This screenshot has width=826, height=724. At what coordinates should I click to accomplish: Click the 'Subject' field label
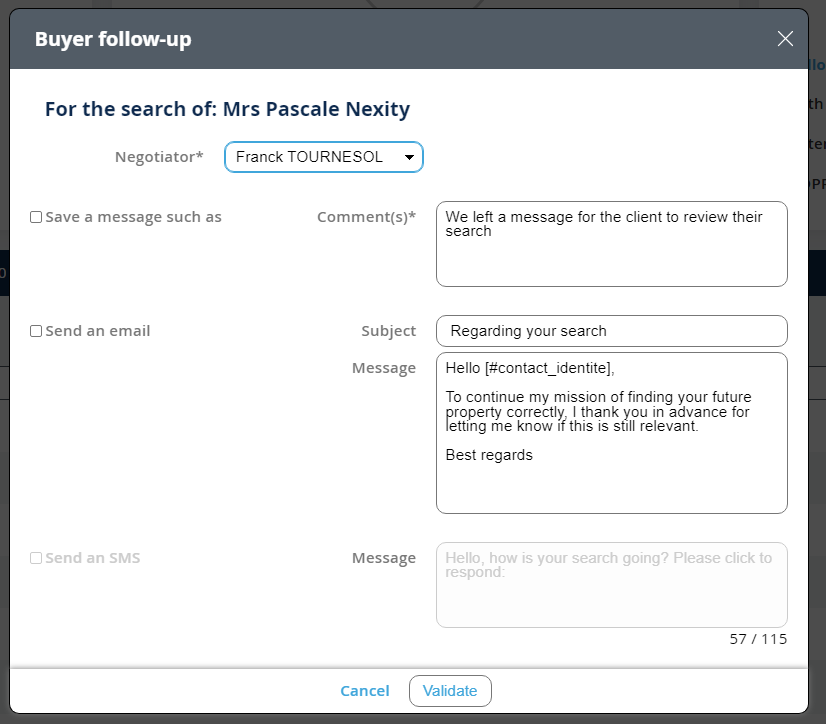pos(388,331)
